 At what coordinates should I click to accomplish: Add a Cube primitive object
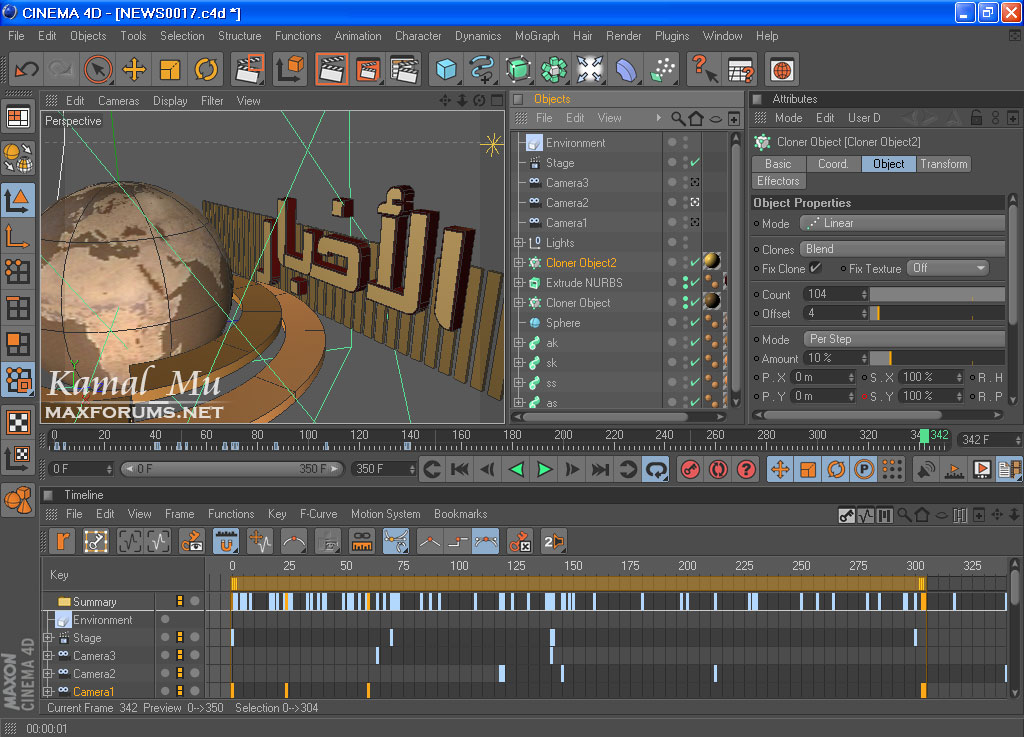tap(446, 69)
